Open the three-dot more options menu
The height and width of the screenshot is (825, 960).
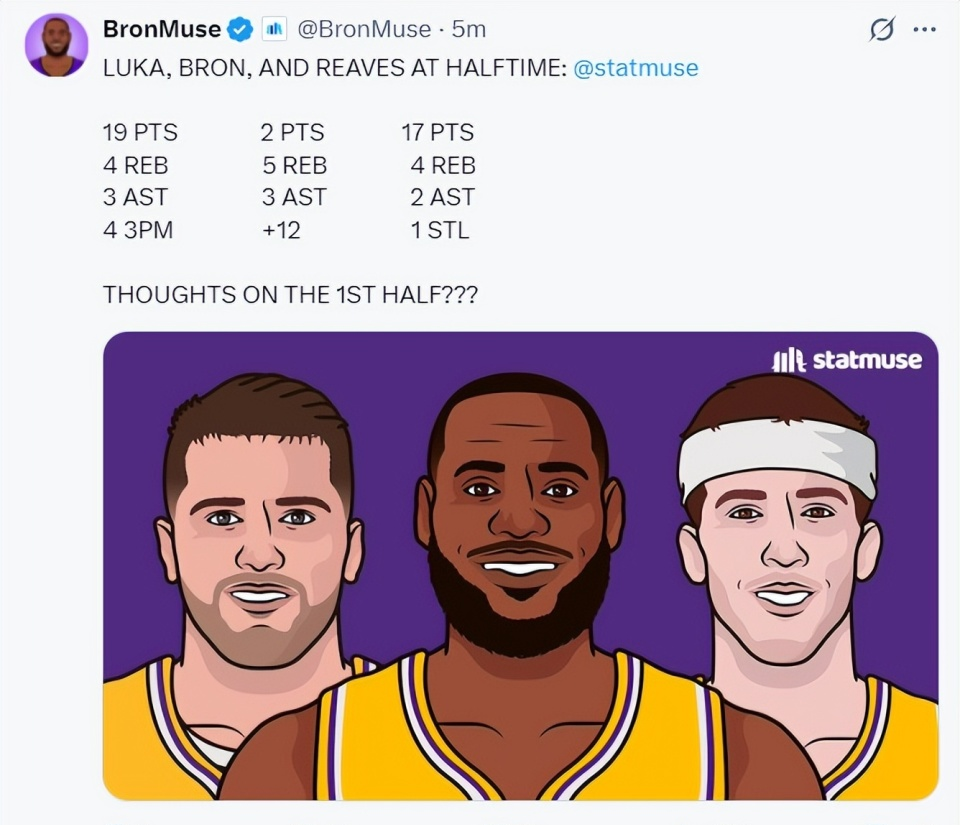pos(925,30)
